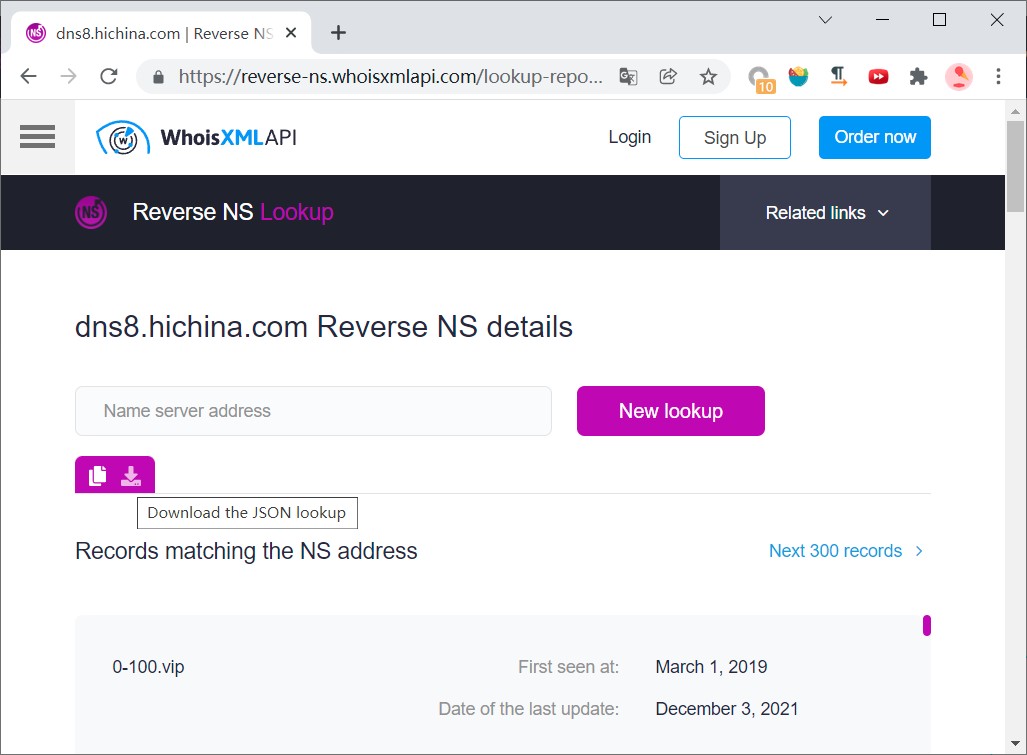Select the March 1, 2019 date
Image resolution: width=1027 pixels, height=755 pixels.
point(711,667)
